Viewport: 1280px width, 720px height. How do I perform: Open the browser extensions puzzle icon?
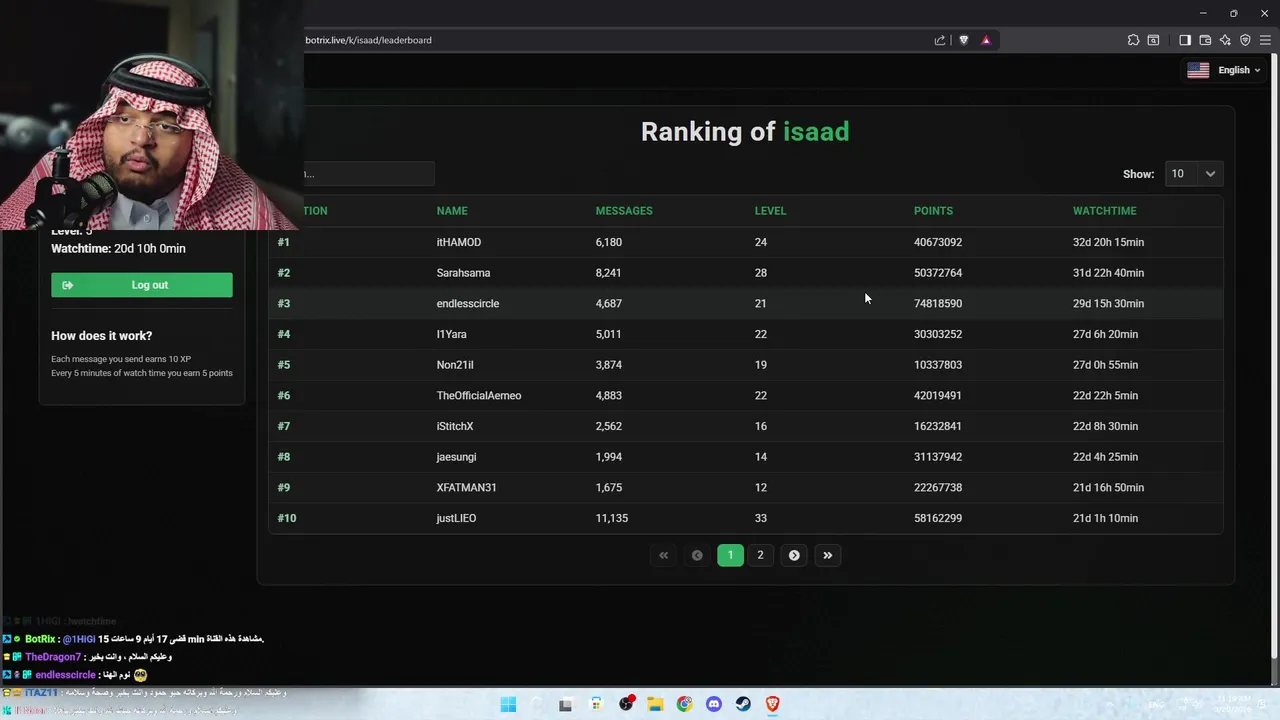click(1133, 40)
